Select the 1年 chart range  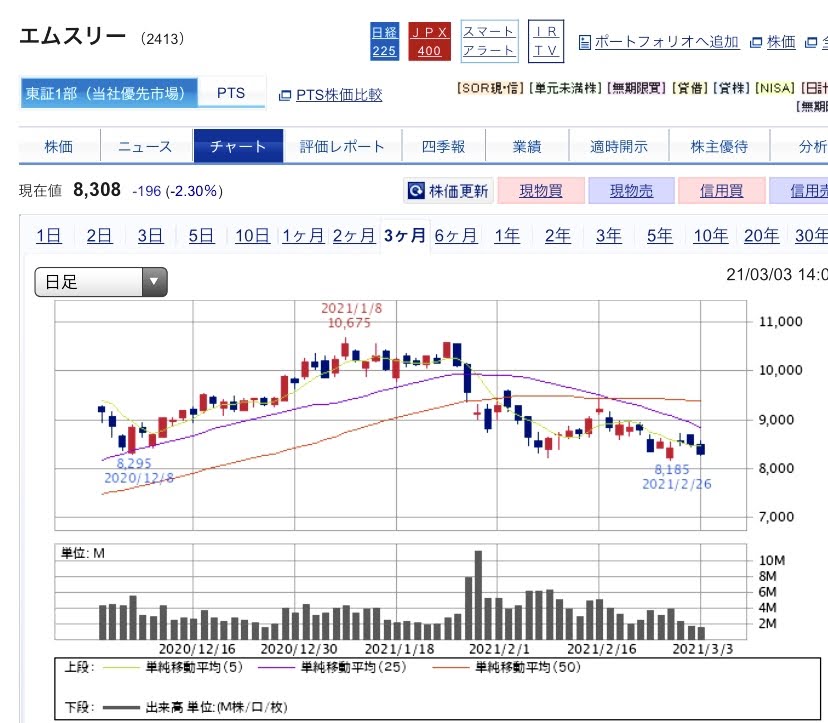[x=507, y=236]
